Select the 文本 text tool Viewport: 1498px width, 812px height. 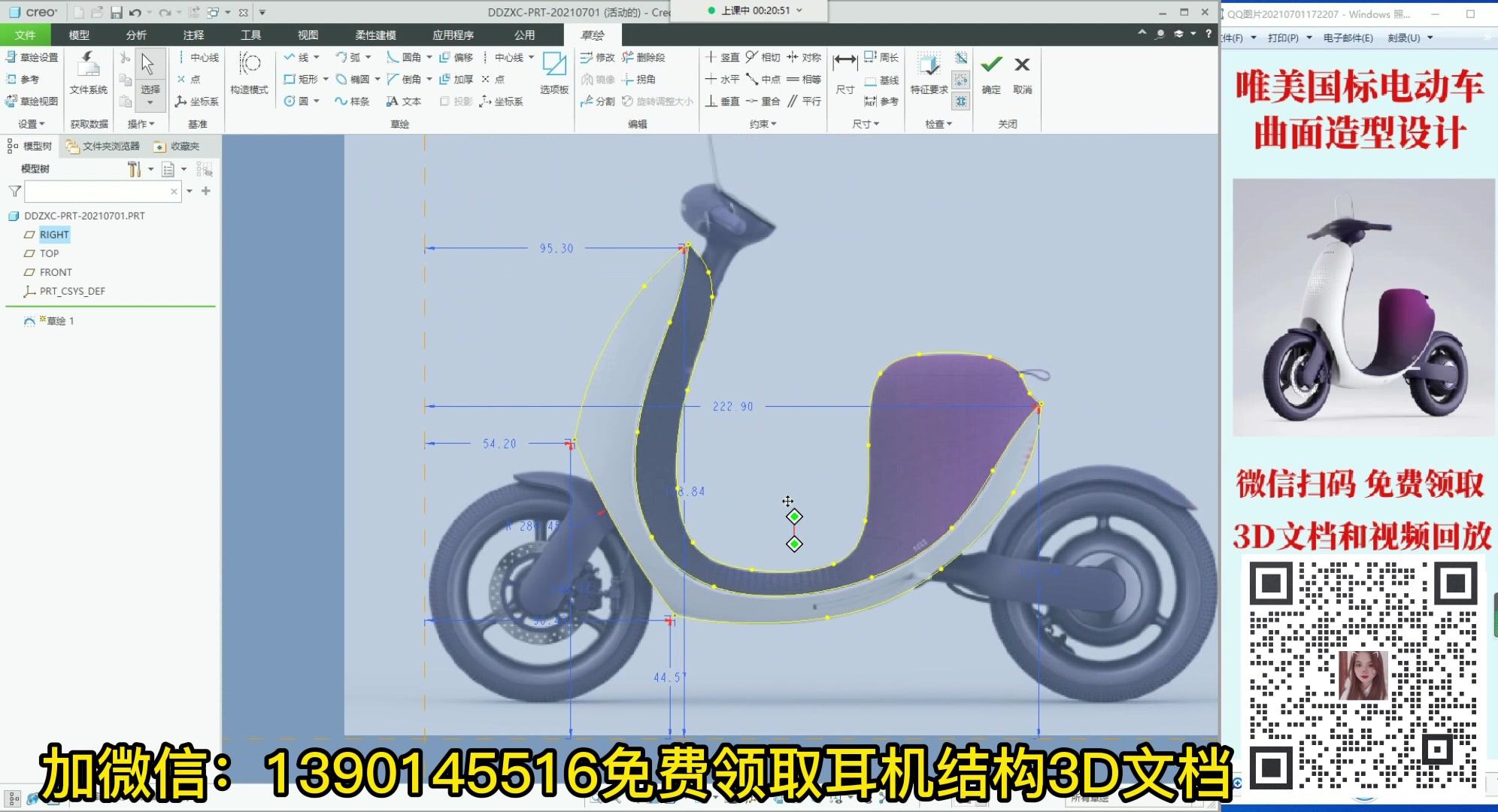[x=403, y=101]
